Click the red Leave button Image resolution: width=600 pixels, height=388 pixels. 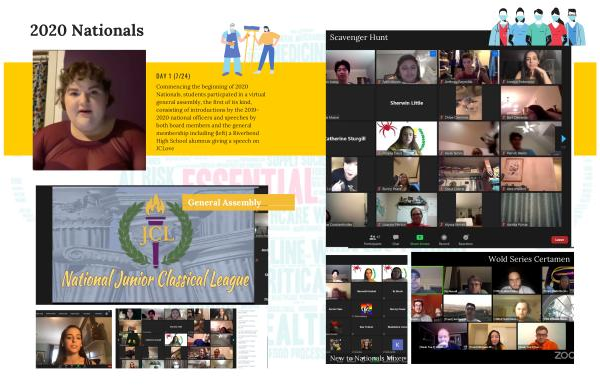[x=559, y=240]
